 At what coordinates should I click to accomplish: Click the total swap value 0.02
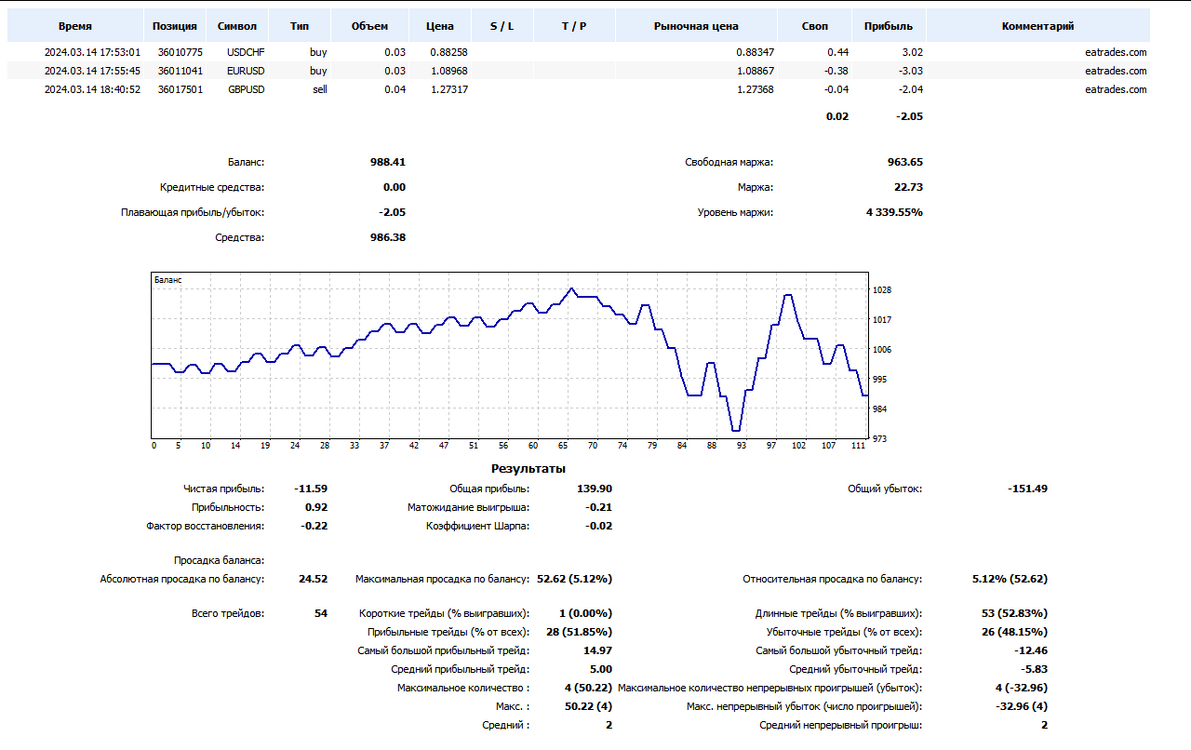click(x=837, y=116)
